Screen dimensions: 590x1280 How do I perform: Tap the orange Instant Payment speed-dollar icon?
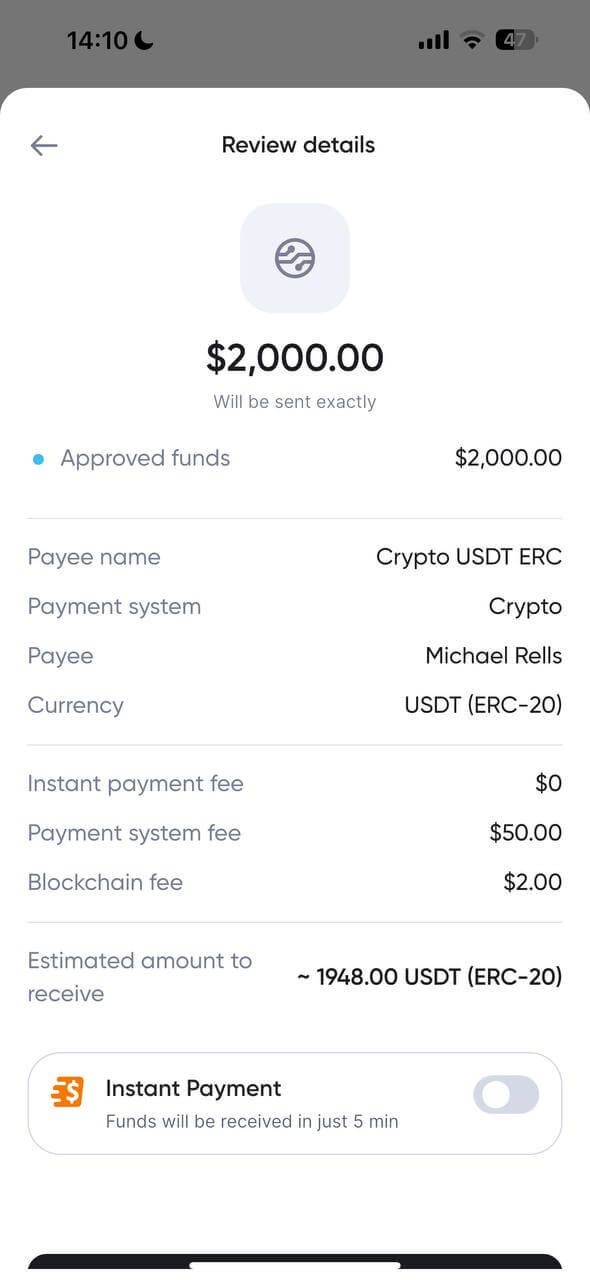[x=66, y=1091]
